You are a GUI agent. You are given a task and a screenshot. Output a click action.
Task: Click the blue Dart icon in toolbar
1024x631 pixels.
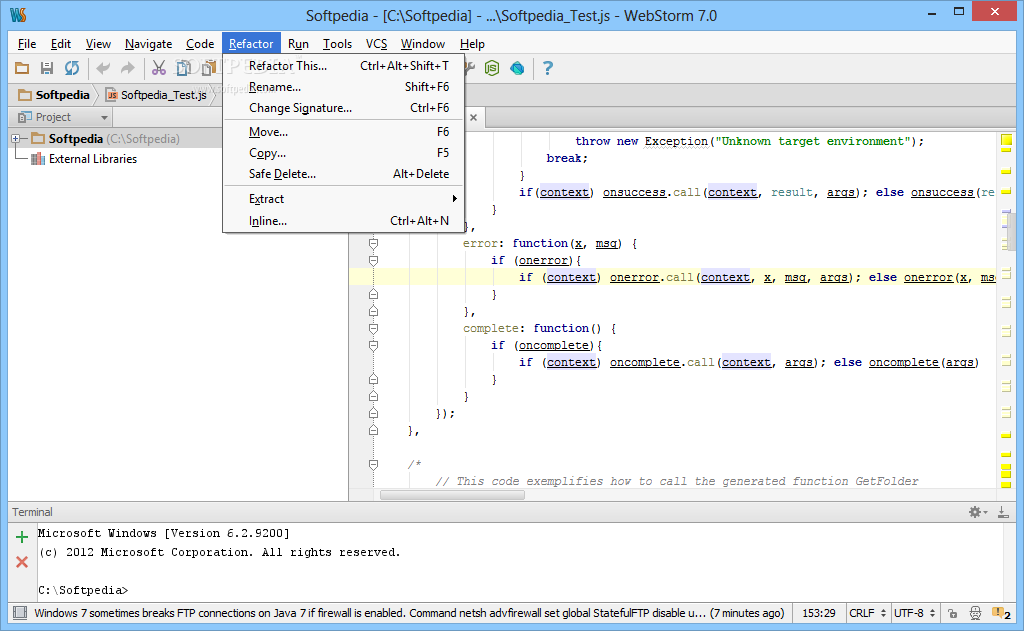pos(517,68)
